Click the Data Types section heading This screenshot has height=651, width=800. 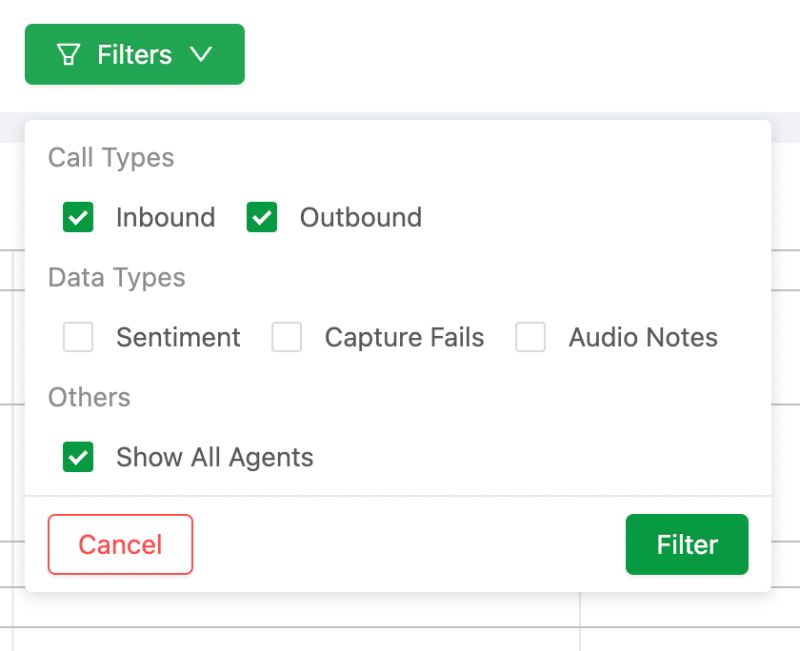tap(117, 277)
